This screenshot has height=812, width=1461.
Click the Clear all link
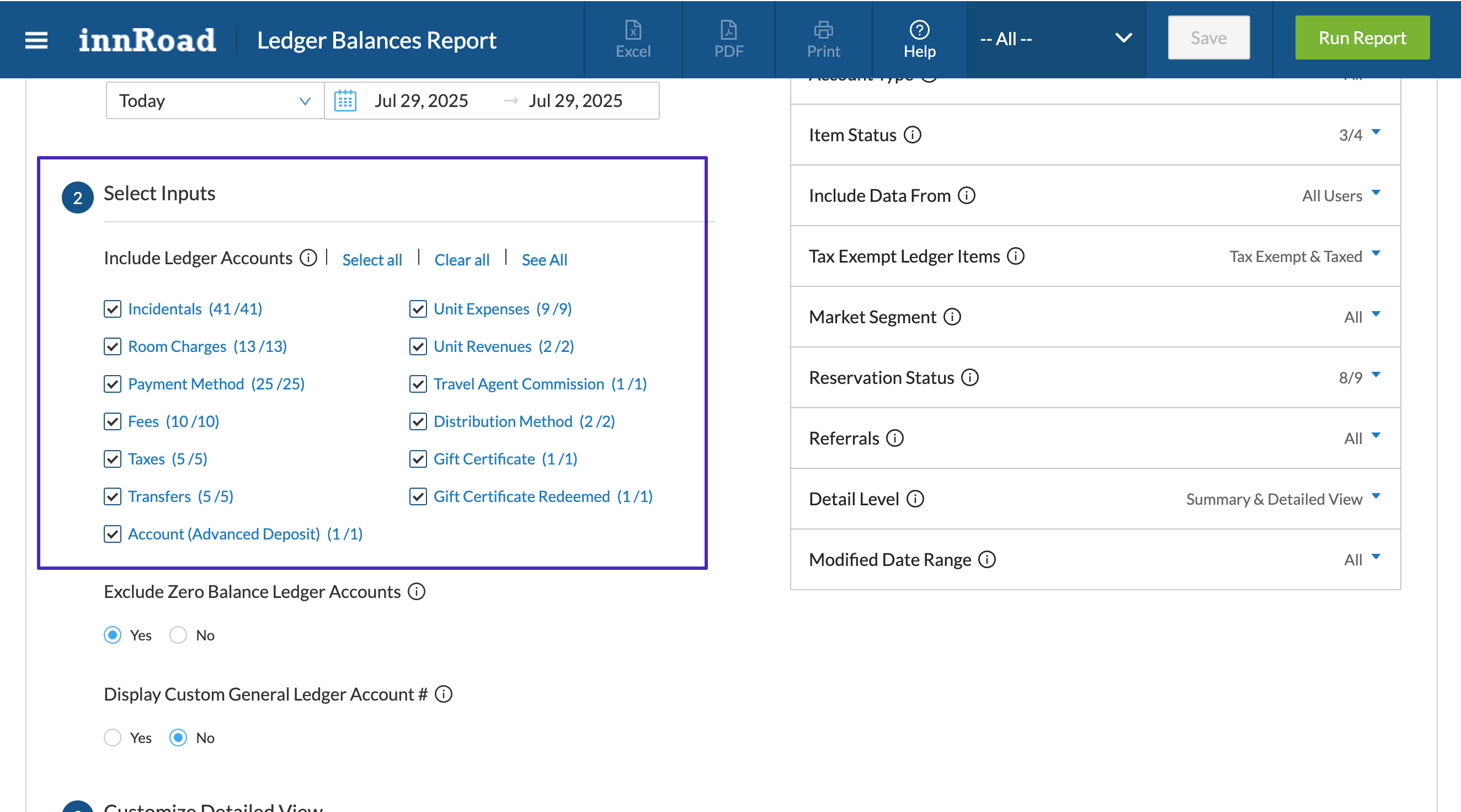[x=462, y=260]
